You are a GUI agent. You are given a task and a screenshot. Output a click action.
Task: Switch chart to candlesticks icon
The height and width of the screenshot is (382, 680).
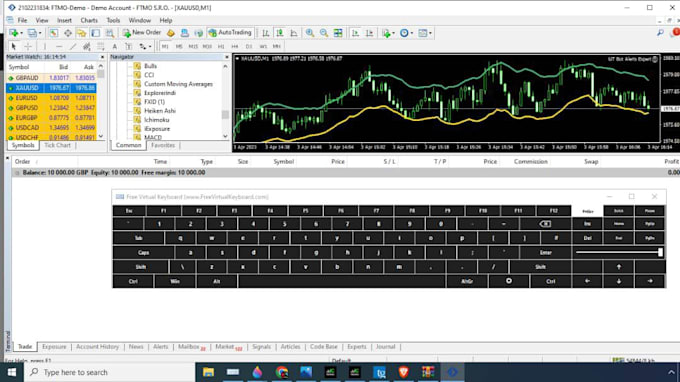click(280, 33)
